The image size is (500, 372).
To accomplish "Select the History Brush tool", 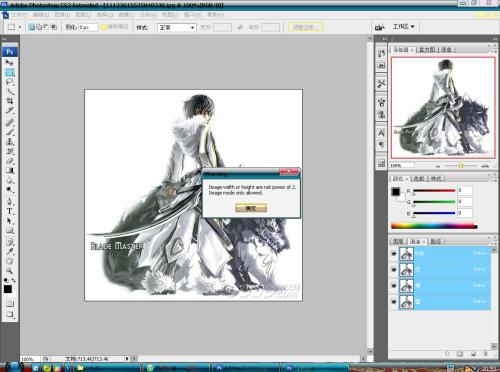I will pos(9,152).
